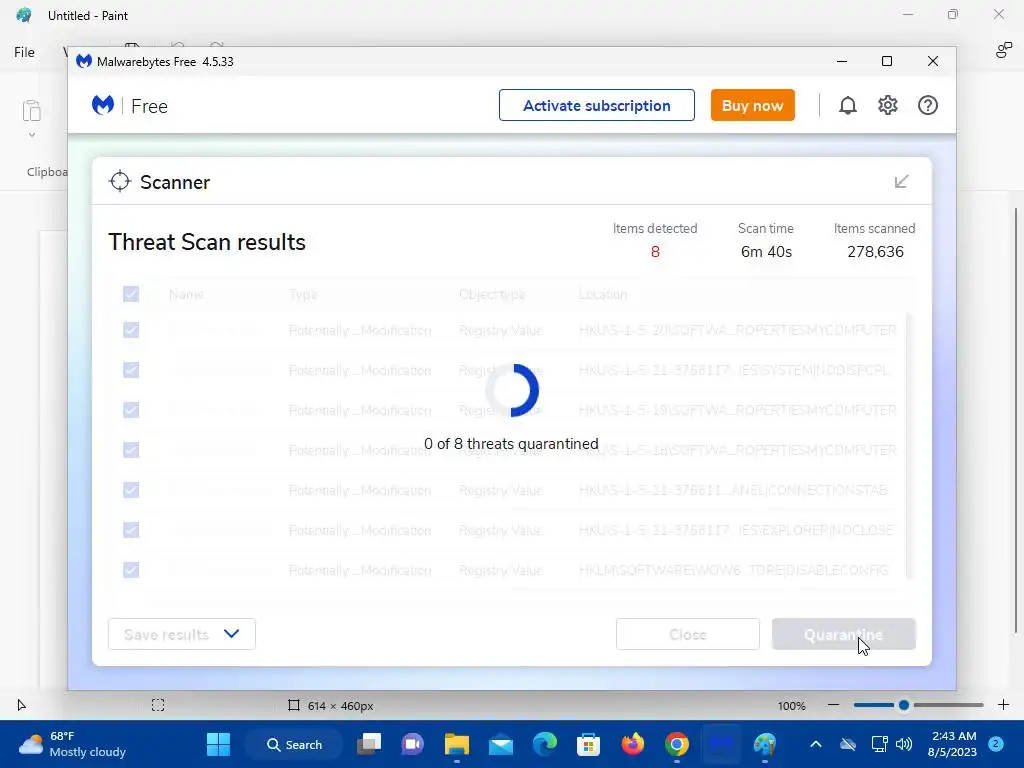Viewport: 1024px width, 768px height.
Task: Click the Type column header
Action: (x=303, y=295)
